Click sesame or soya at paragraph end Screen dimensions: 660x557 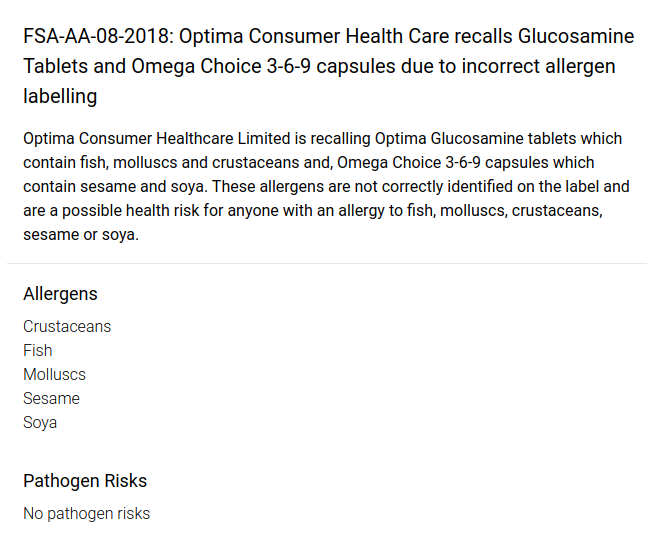click(81, 235)
